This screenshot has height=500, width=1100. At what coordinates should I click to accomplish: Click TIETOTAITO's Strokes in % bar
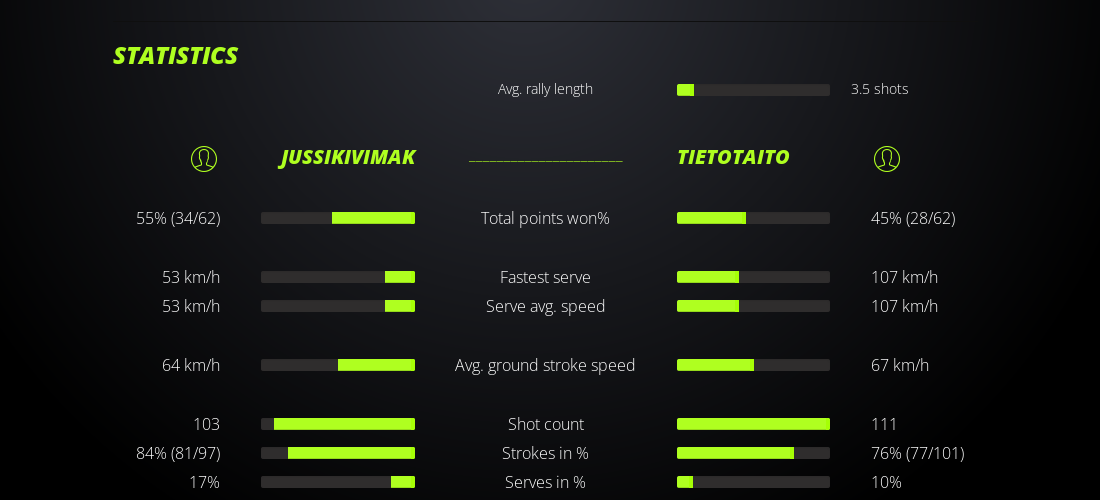point(753,453)
